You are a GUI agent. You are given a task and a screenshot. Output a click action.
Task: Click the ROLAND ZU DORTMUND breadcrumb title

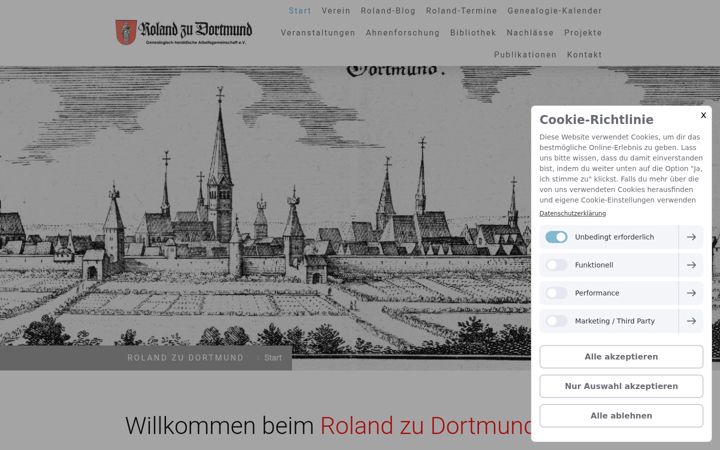pos(186,358)
